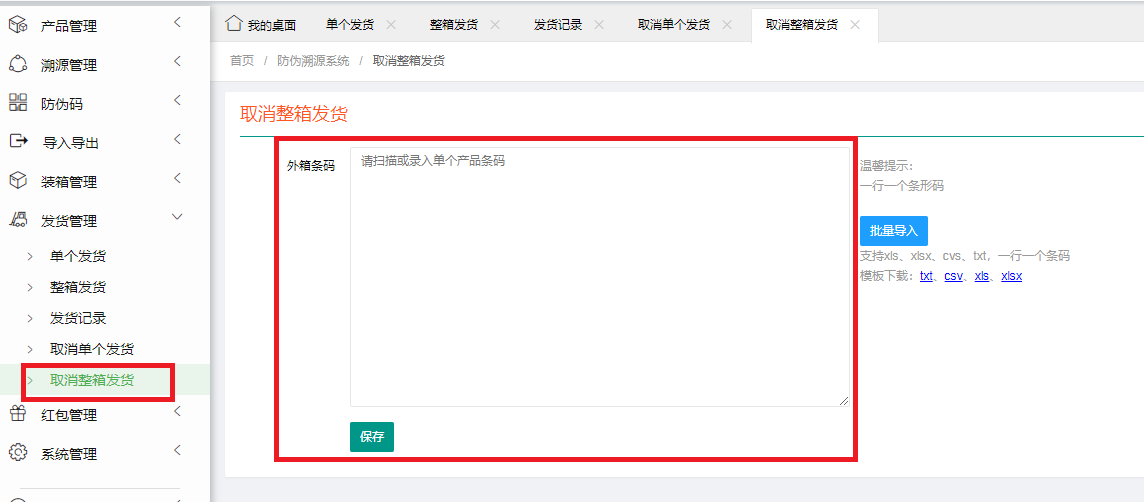Viewport: 1144px width, 502px height.
Task: Click into the 外箱条码 text area
Action: pyautogui.click(x=599, y=277)
